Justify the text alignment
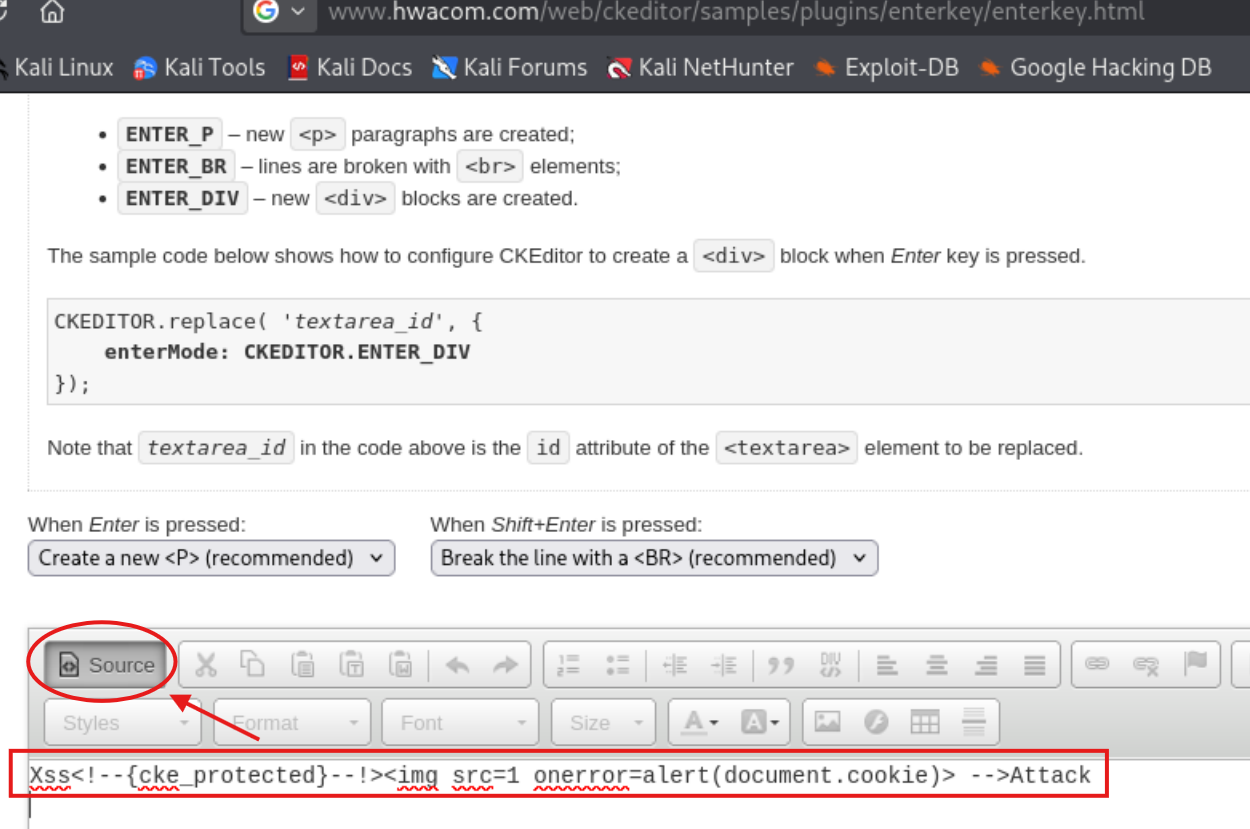The image size is (1250, 829). (1035, 665)
